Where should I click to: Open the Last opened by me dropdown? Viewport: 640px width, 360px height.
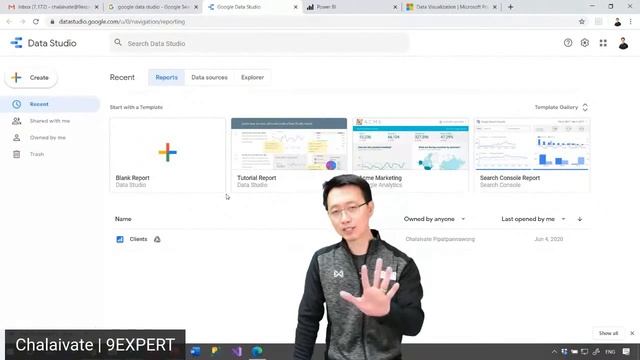pos(533,219)
